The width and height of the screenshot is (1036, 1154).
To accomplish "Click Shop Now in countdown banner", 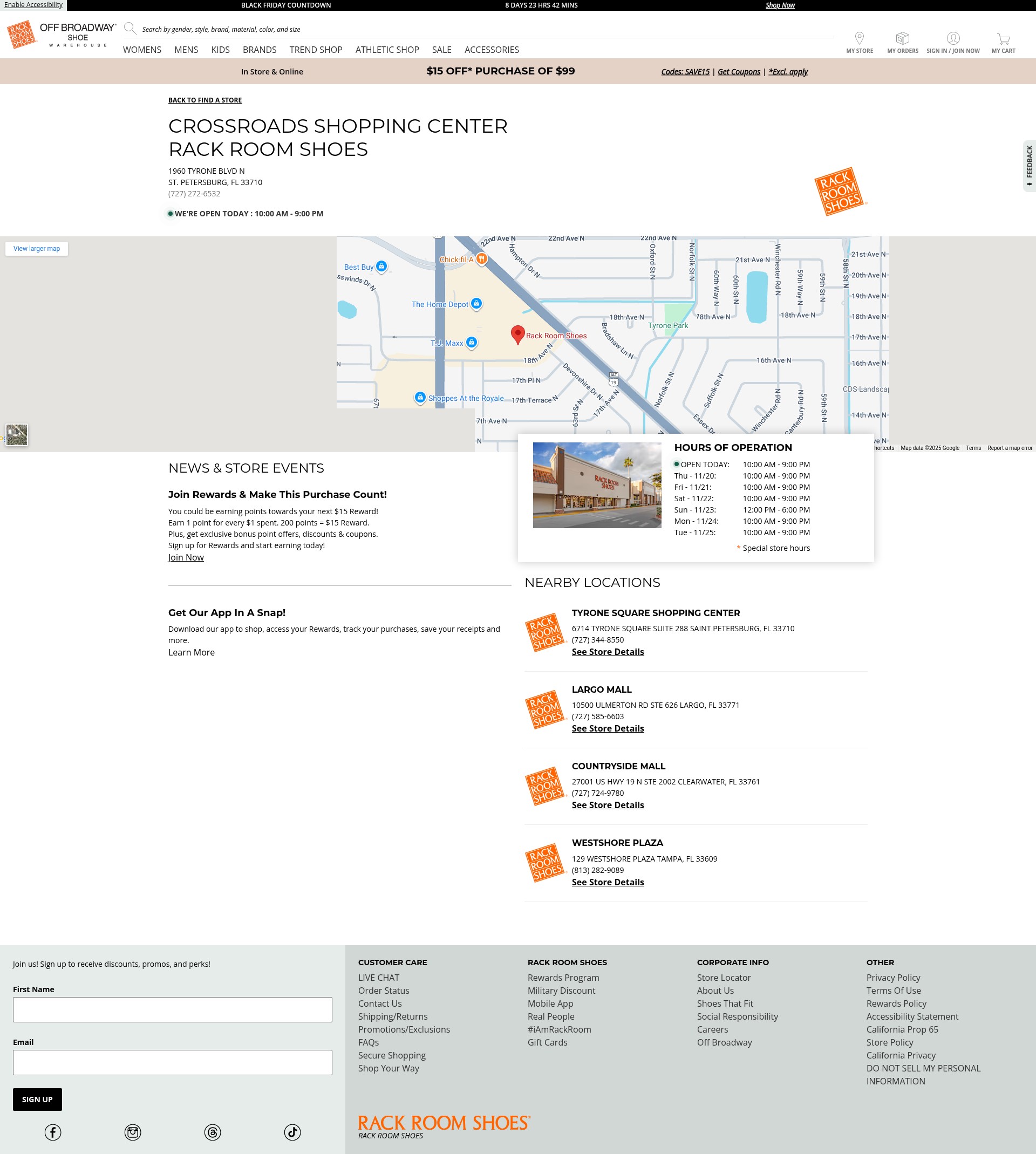I will [x=780, y=5].
